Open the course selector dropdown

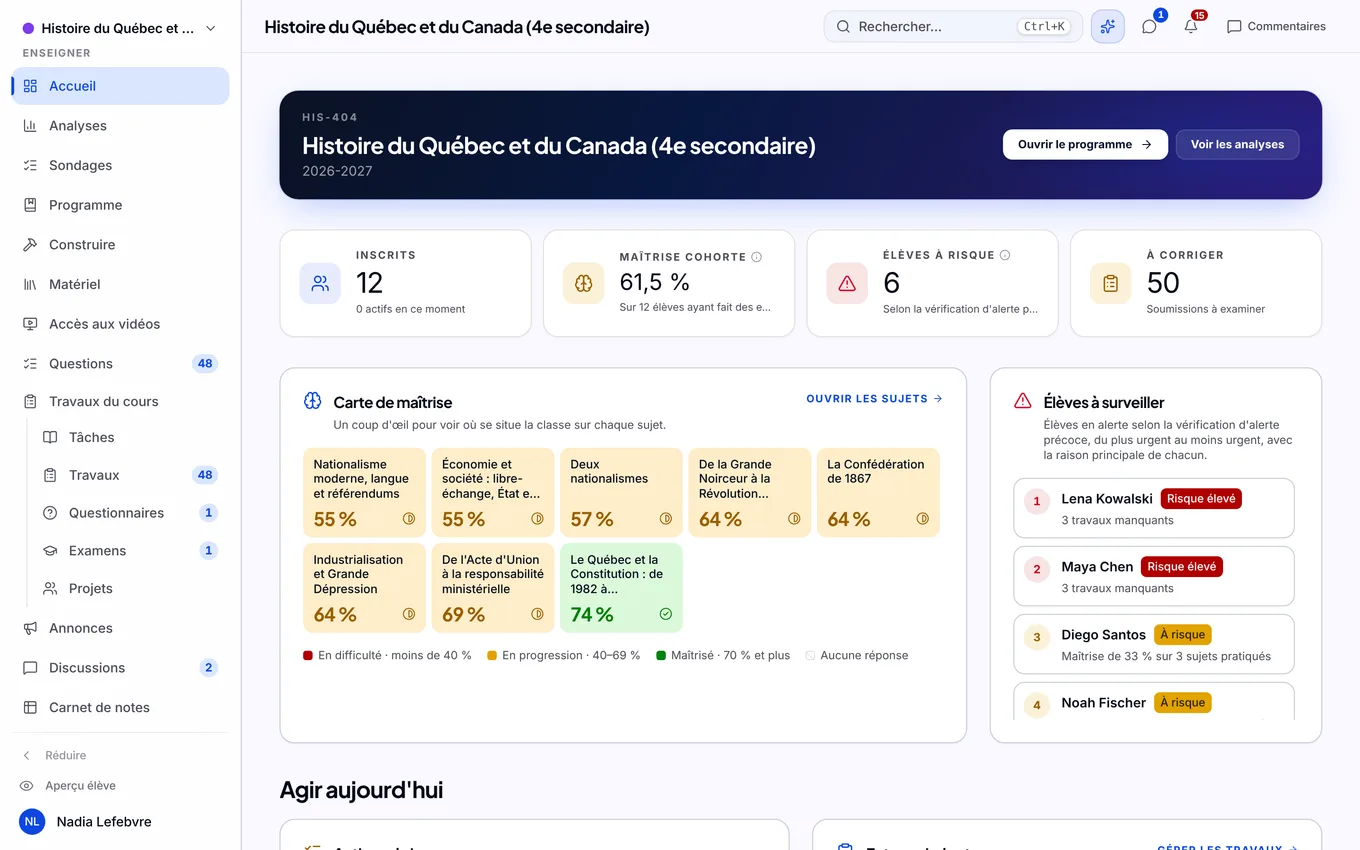point(120,29)
